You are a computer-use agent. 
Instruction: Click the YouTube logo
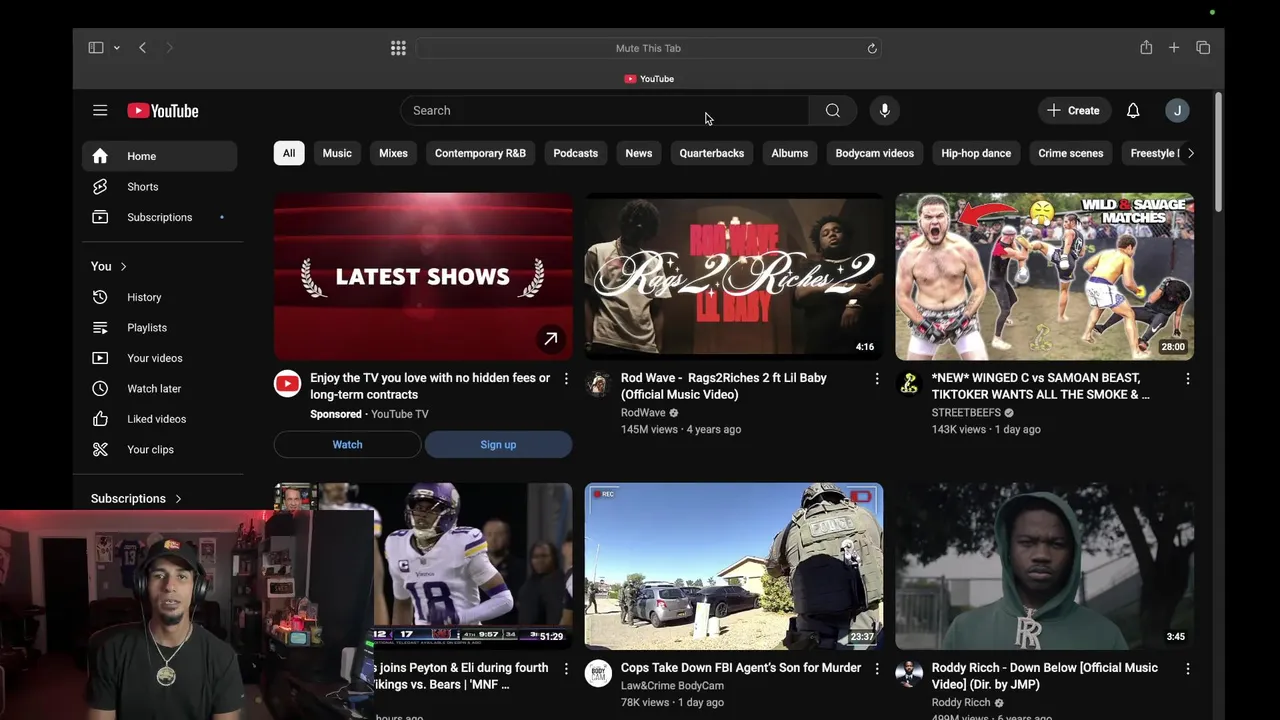163,111
